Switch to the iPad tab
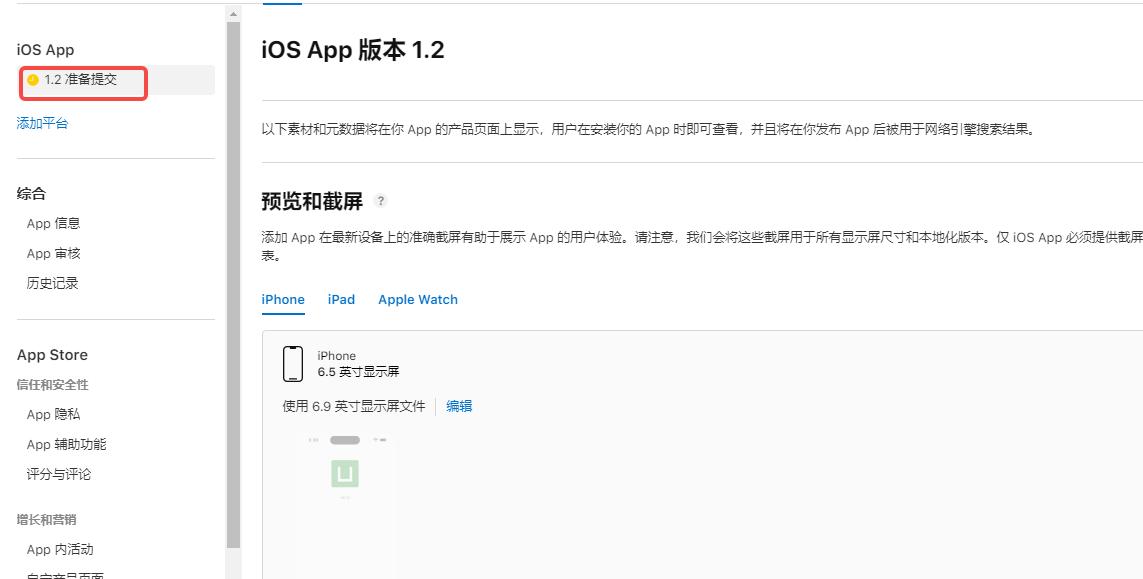 click(x=341, y=300)
